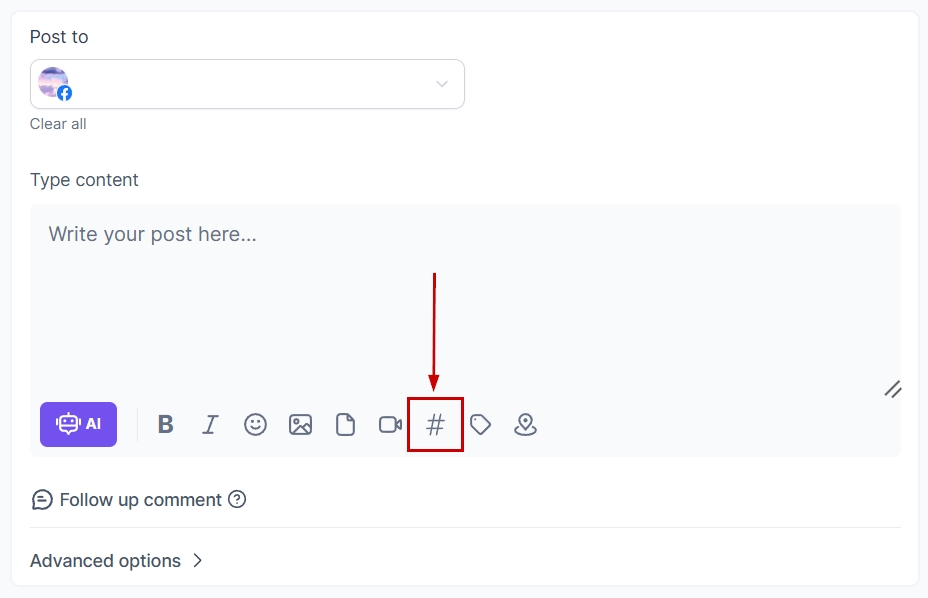Screen dimensions: 928x598
Task: Click the Follow up comment help icon
Action: tap(237, 499)
